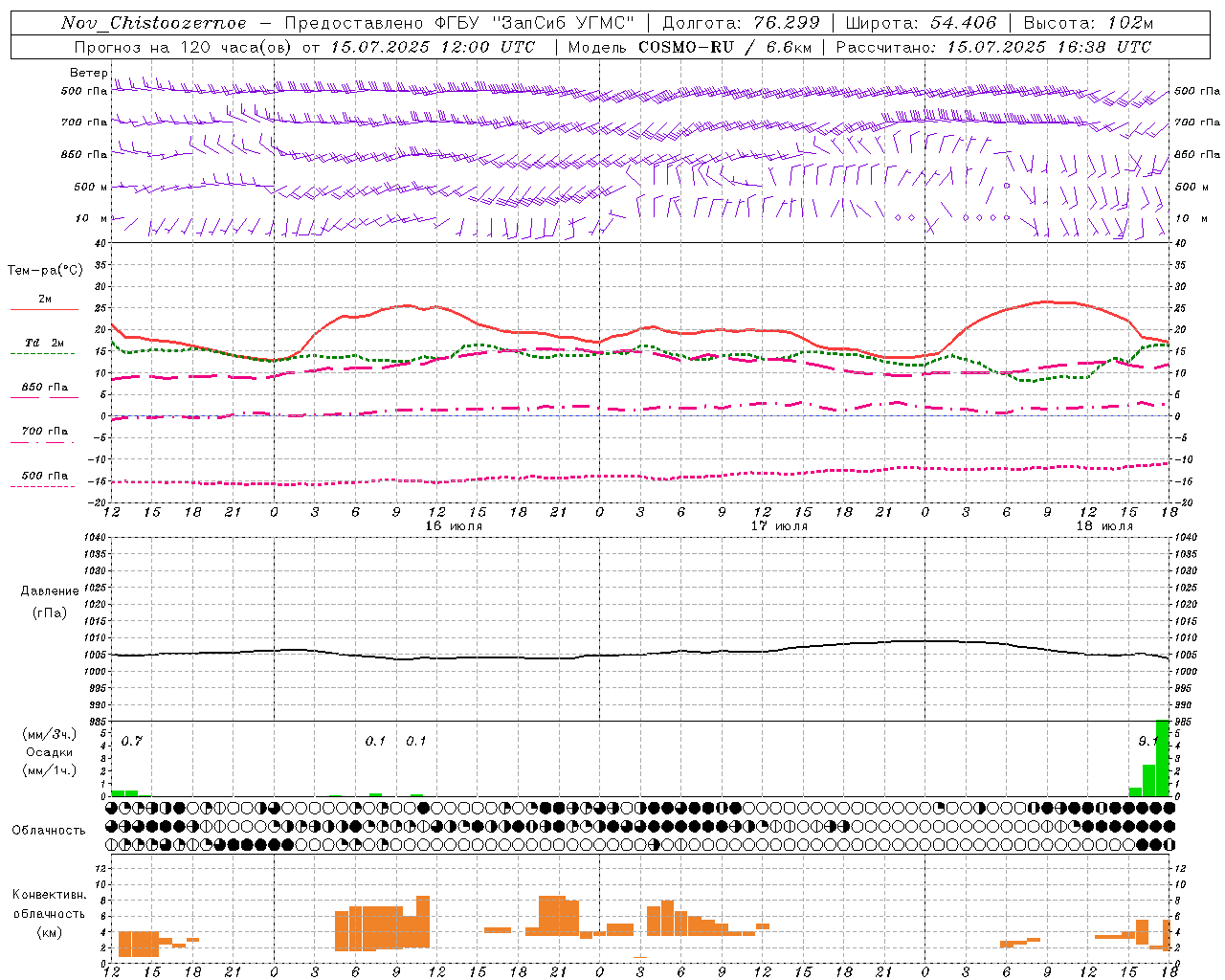Select the forecast start time 15.07.2025 12:00 UTC
The height and width of the screenshot is (980, 1225).
(x=433, y=47)
